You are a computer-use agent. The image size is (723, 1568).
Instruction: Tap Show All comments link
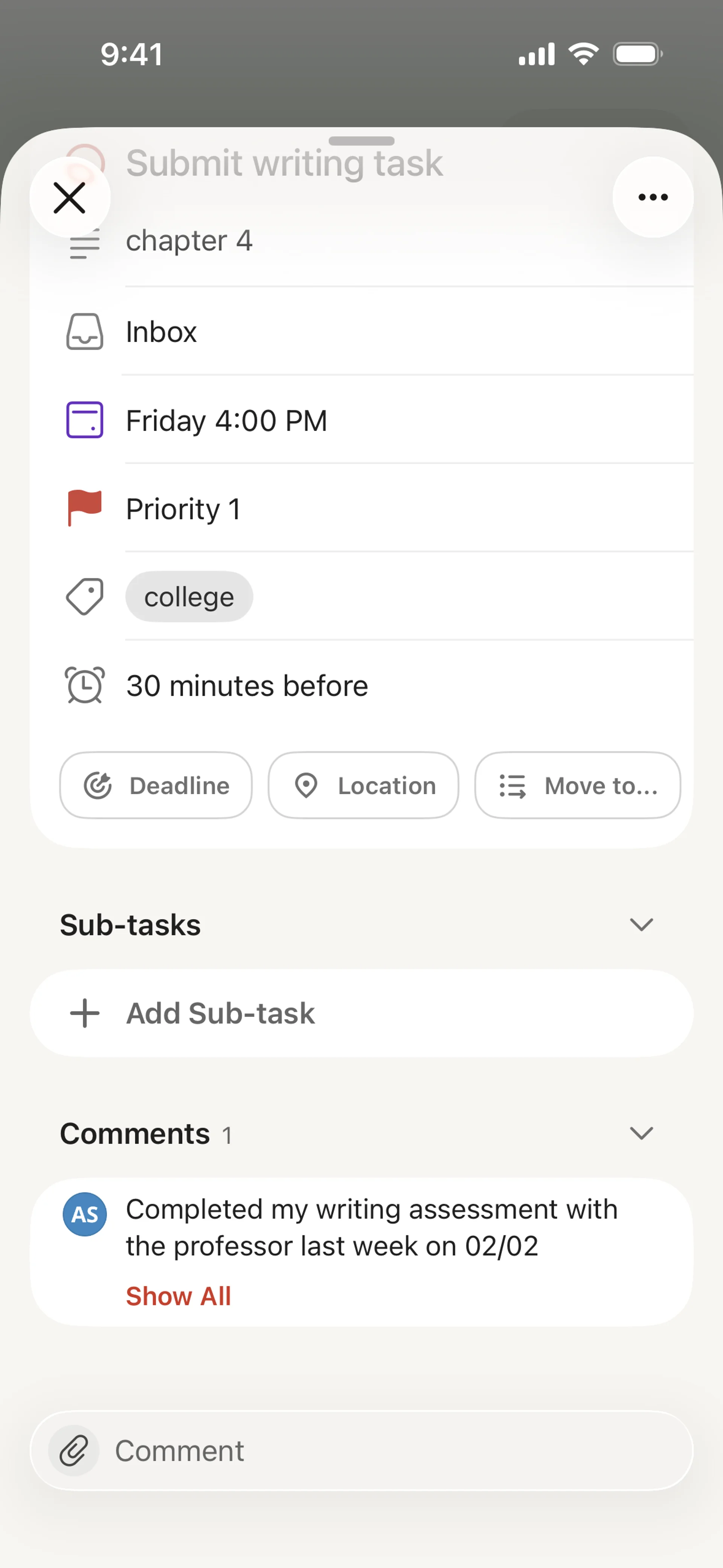point(178,1296)
